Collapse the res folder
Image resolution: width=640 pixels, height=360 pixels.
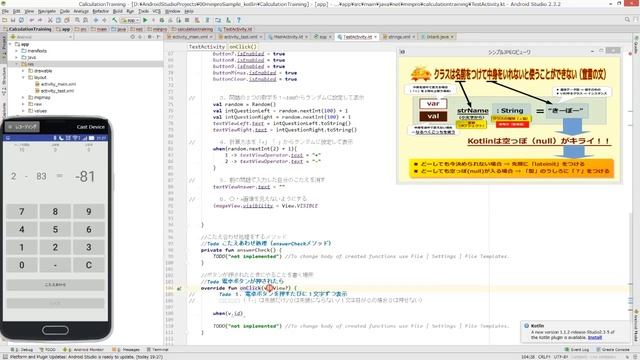(x=17, y=64)
